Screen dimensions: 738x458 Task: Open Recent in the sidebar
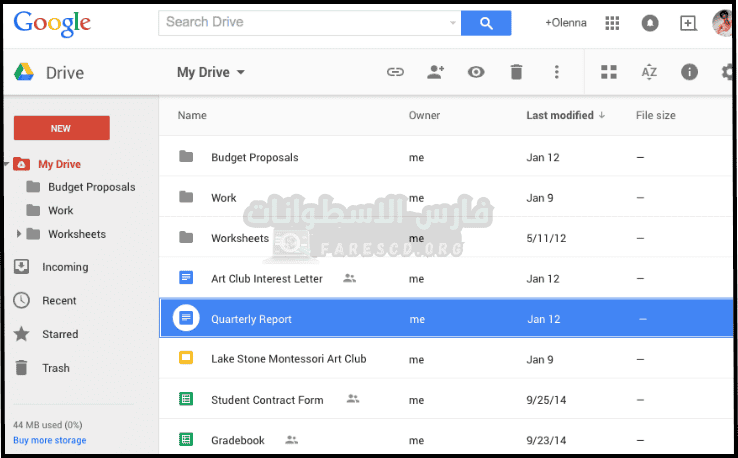(x=59, y=301)
